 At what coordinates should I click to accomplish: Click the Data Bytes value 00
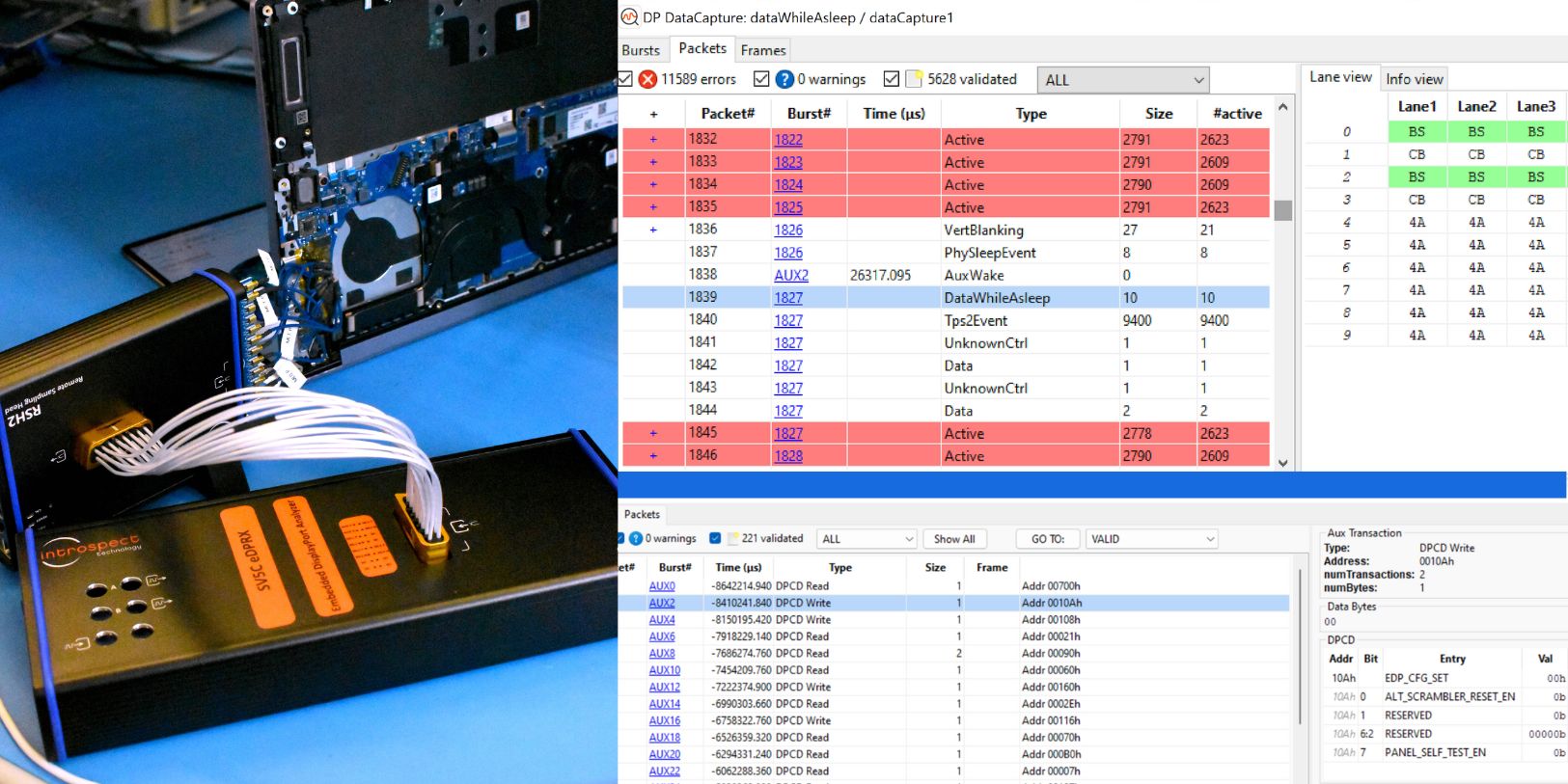click(x=1330, y=622)
